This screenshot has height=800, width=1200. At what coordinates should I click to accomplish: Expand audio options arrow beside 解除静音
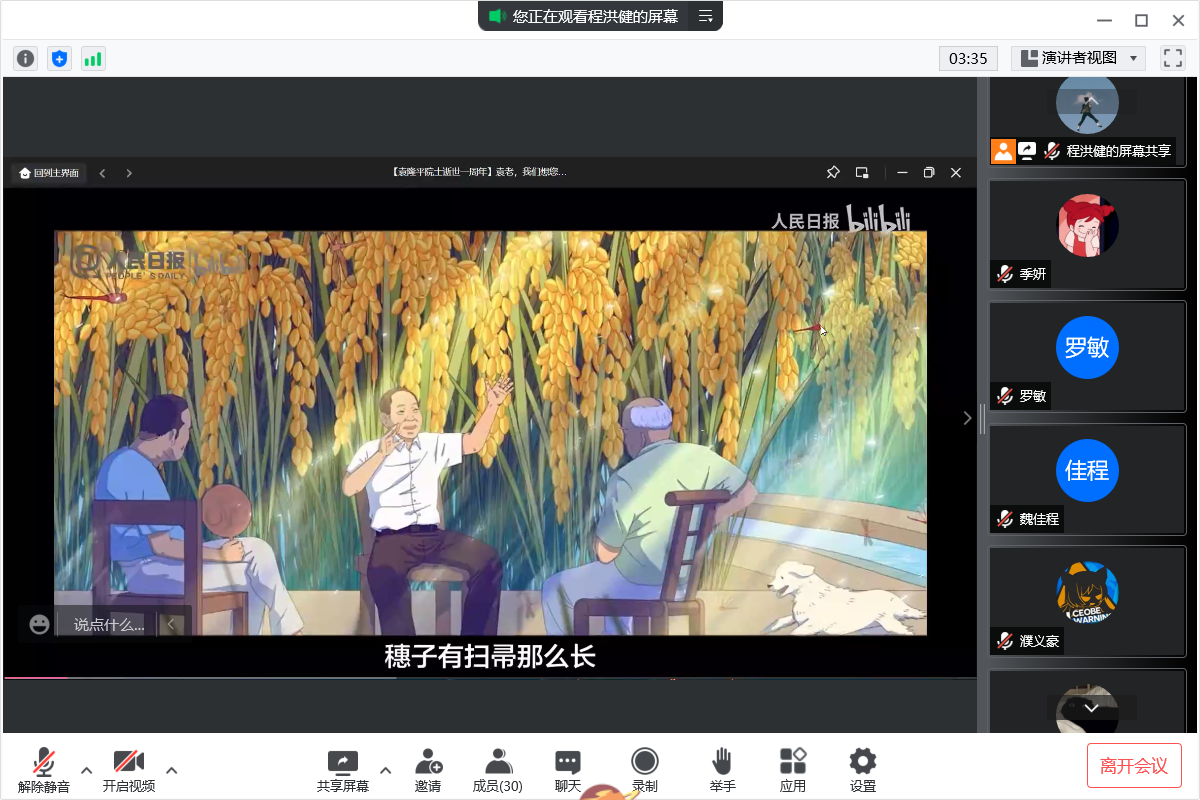[x=87, y=770]
